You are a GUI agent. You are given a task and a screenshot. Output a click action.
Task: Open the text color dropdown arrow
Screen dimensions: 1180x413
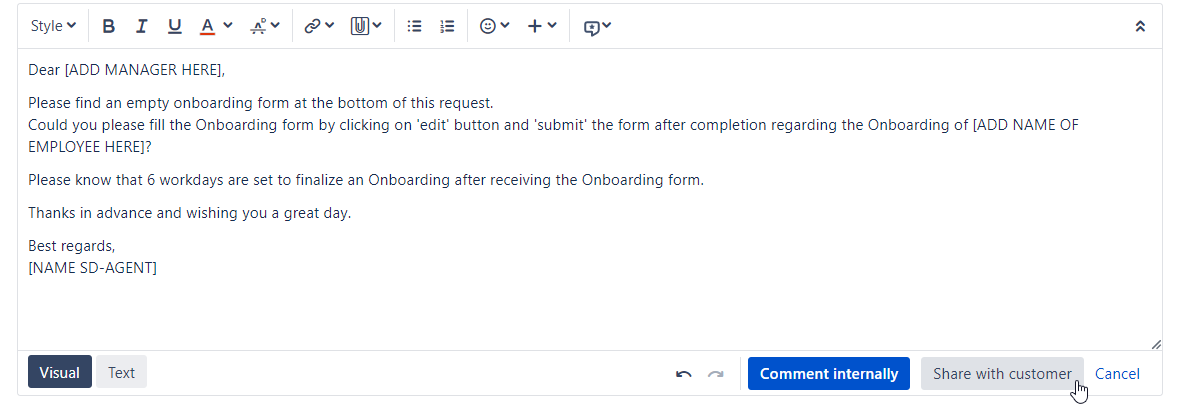coord(228,26)
